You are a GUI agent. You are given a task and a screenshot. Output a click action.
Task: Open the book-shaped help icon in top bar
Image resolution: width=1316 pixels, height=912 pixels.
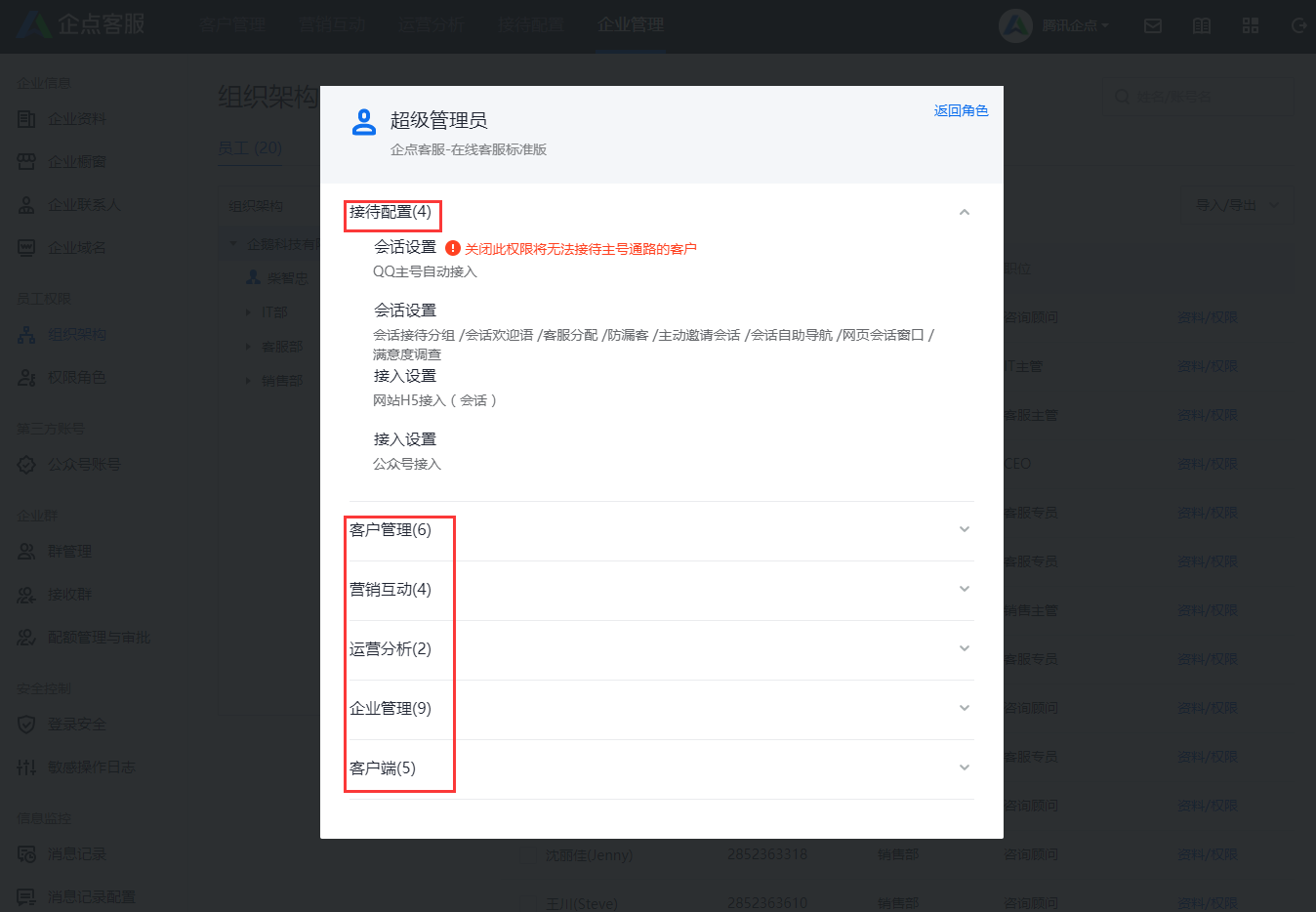(1202, 25)
